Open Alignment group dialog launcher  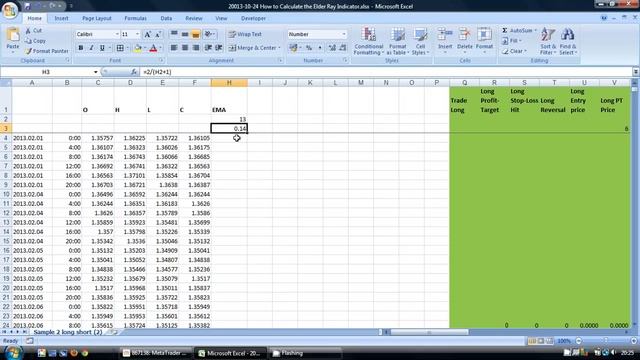point(280,60)
